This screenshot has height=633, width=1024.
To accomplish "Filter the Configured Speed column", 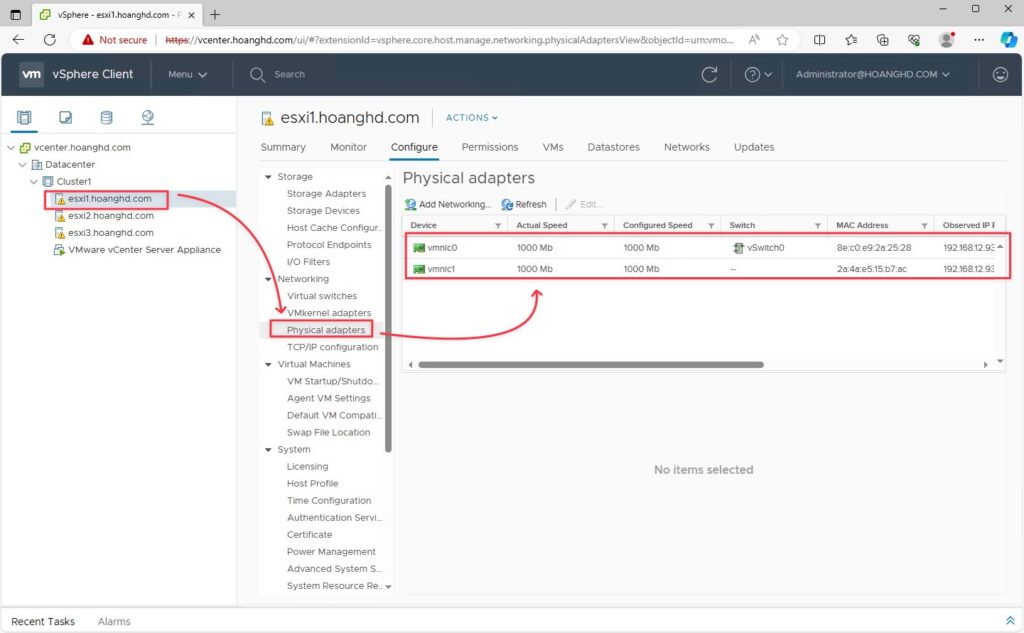I will [x=711, y=225].
